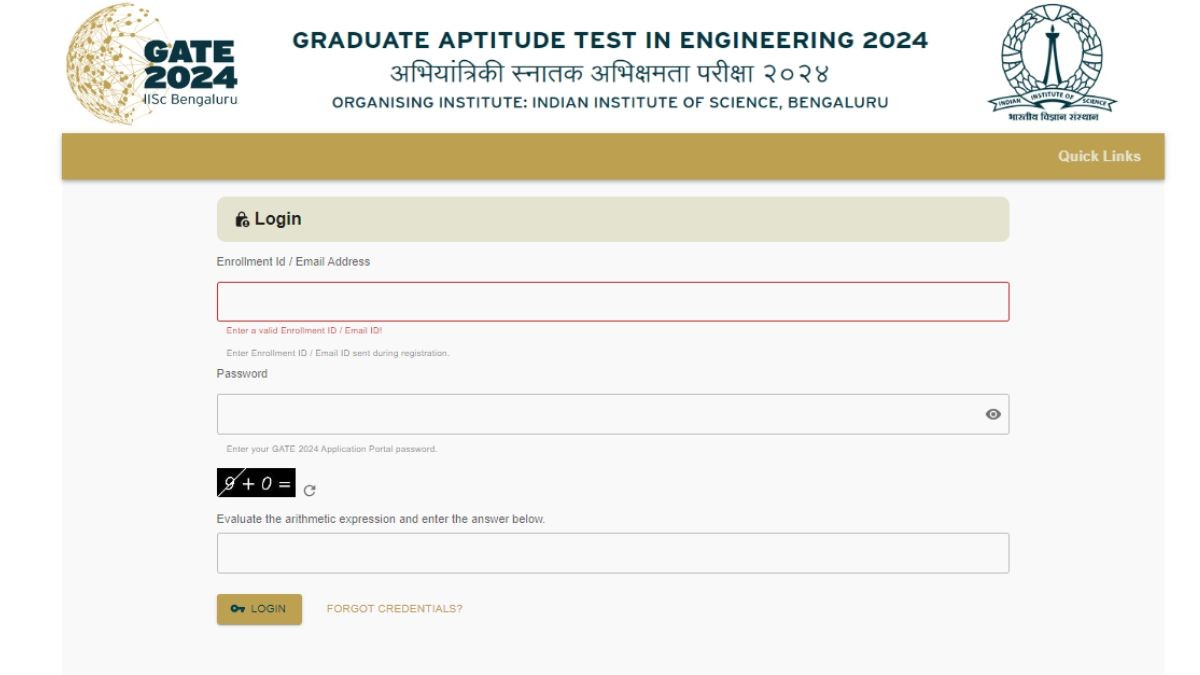Open the FORGOT CREDENTIALS? link
This screenshot has width=1200, height=675.
tap(394, 609)
